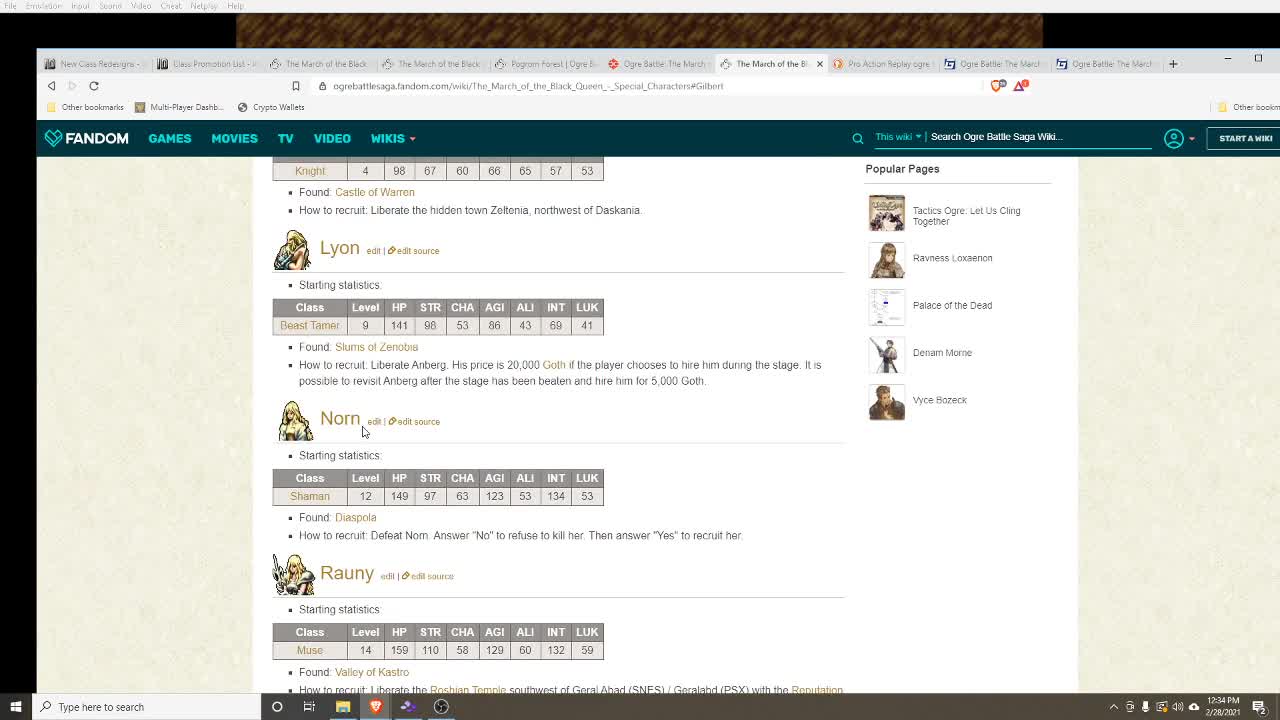Open Palace of the Dead popular page

click(x=952, y=306)
